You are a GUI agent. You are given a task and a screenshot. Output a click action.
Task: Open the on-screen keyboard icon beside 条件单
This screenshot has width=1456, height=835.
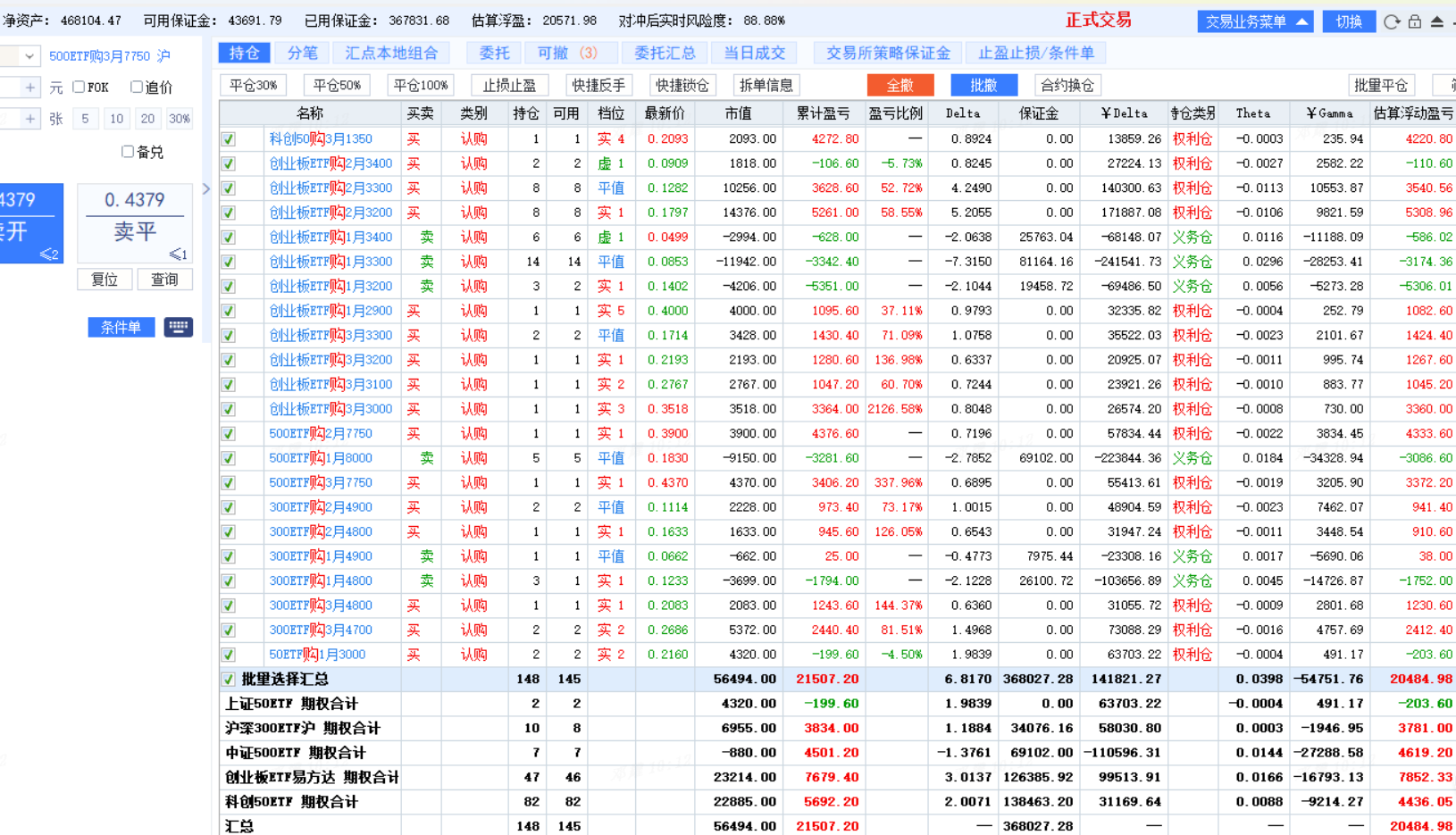(178, 327)
